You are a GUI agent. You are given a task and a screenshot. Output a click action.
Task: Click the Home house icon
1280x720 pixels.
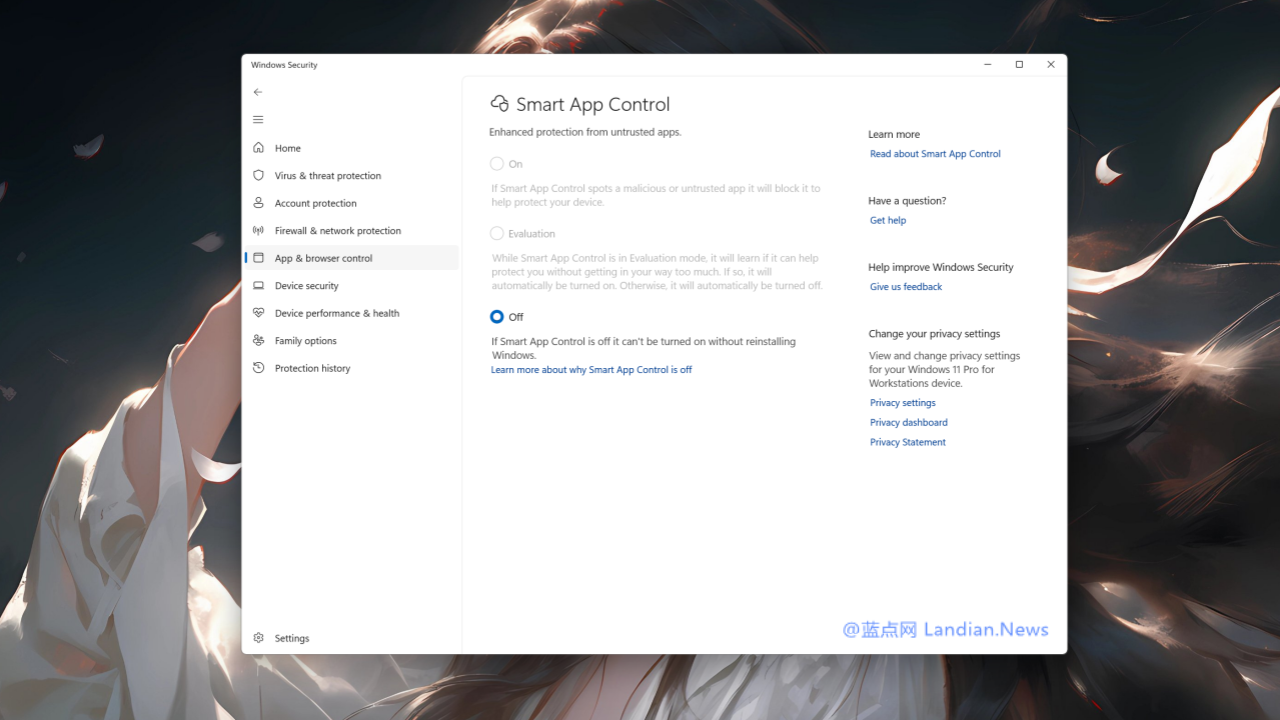click(x=258, y=148)
